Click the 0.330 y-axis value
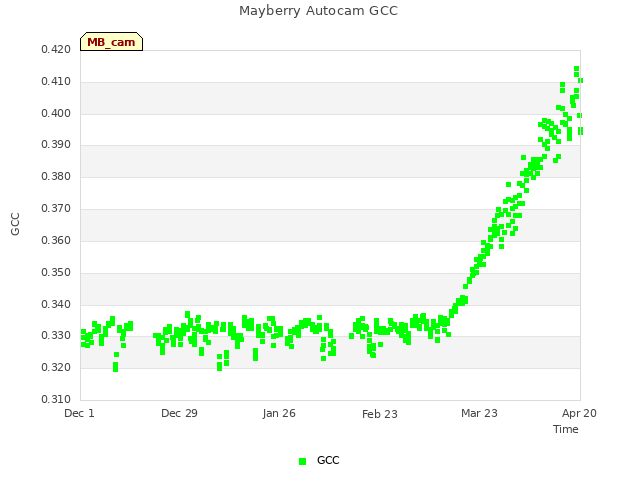The image size is (640, 480). pyautogui.click(x=56, y=336)
